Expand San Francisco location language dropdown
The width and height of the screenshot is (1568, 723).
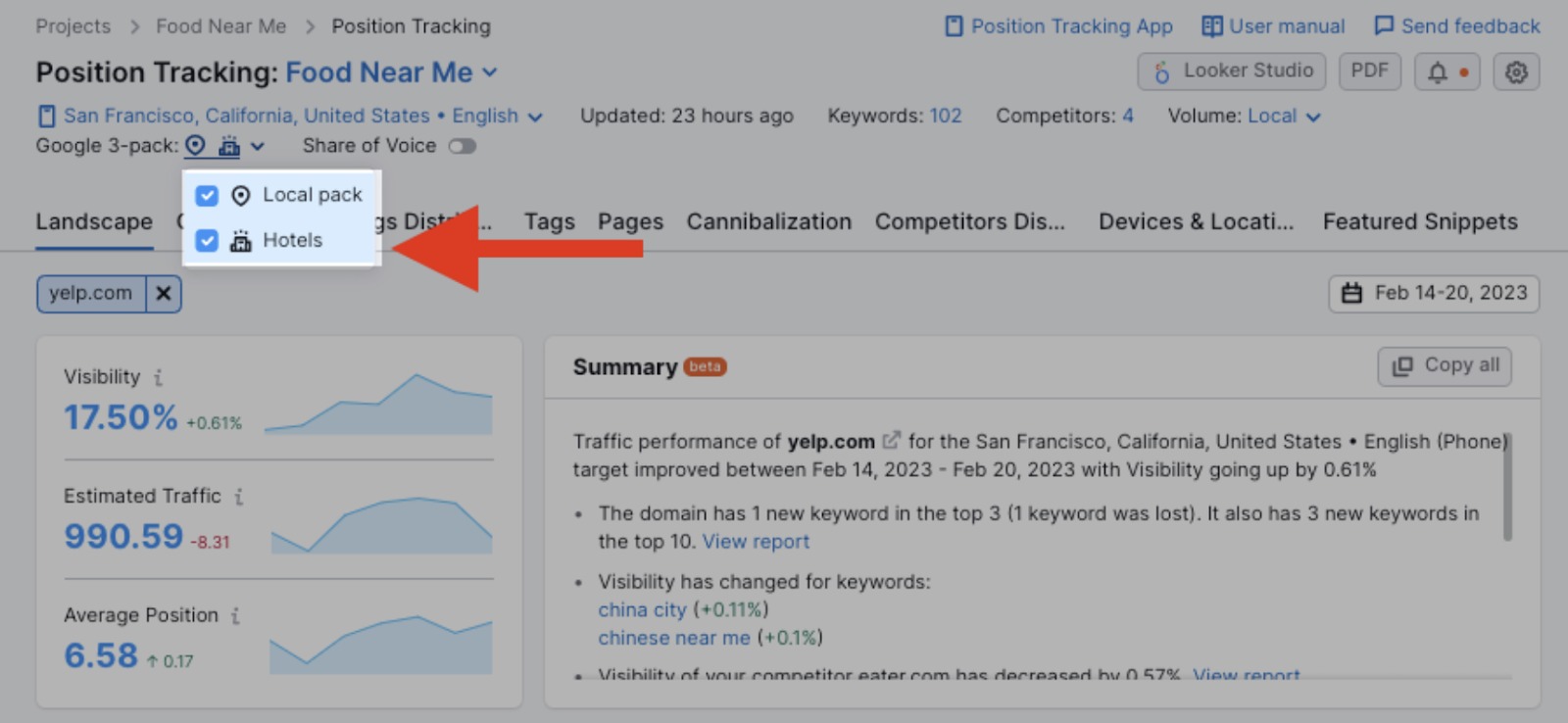pyautogui.click(x=304, y=116)
